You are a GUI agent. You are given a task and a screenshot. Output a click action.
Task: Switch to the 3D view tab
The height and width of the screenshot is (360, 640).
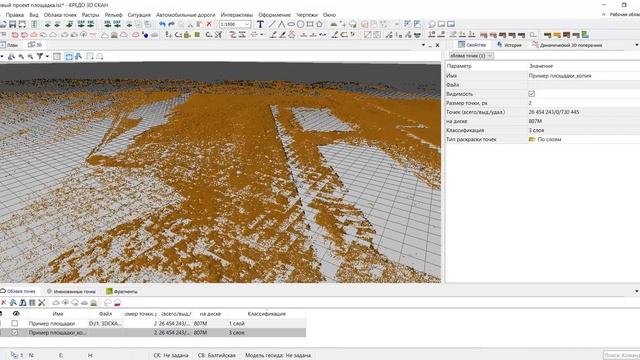35,45
